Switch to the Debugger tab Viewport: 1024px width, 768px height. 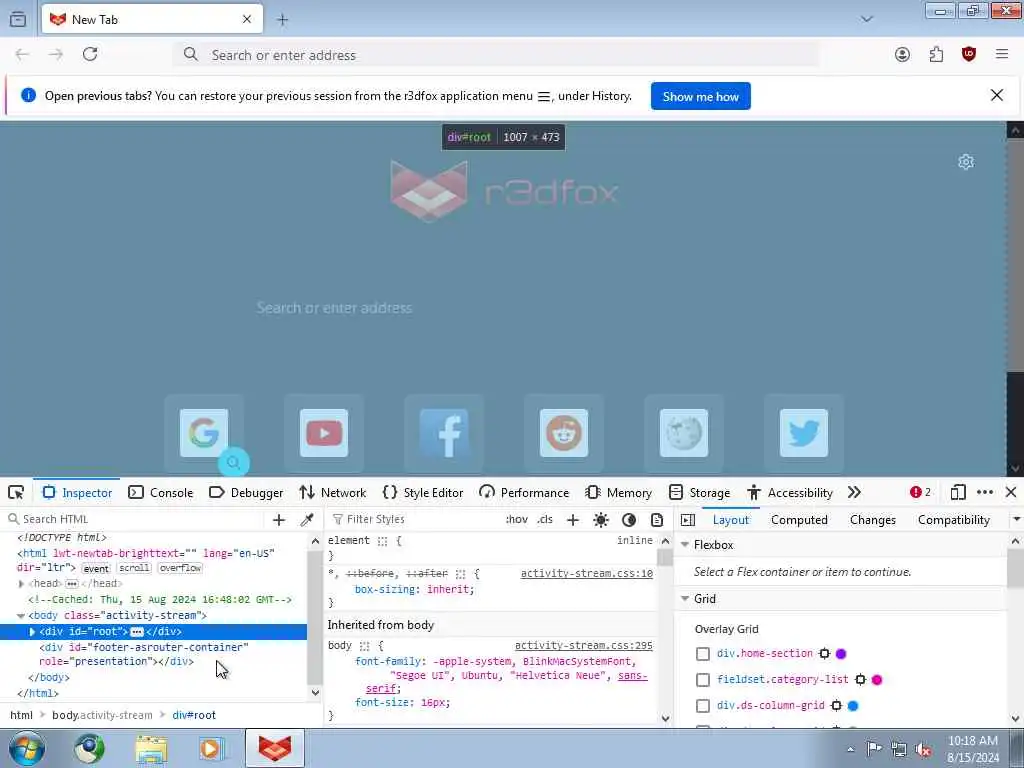point(246,492)
